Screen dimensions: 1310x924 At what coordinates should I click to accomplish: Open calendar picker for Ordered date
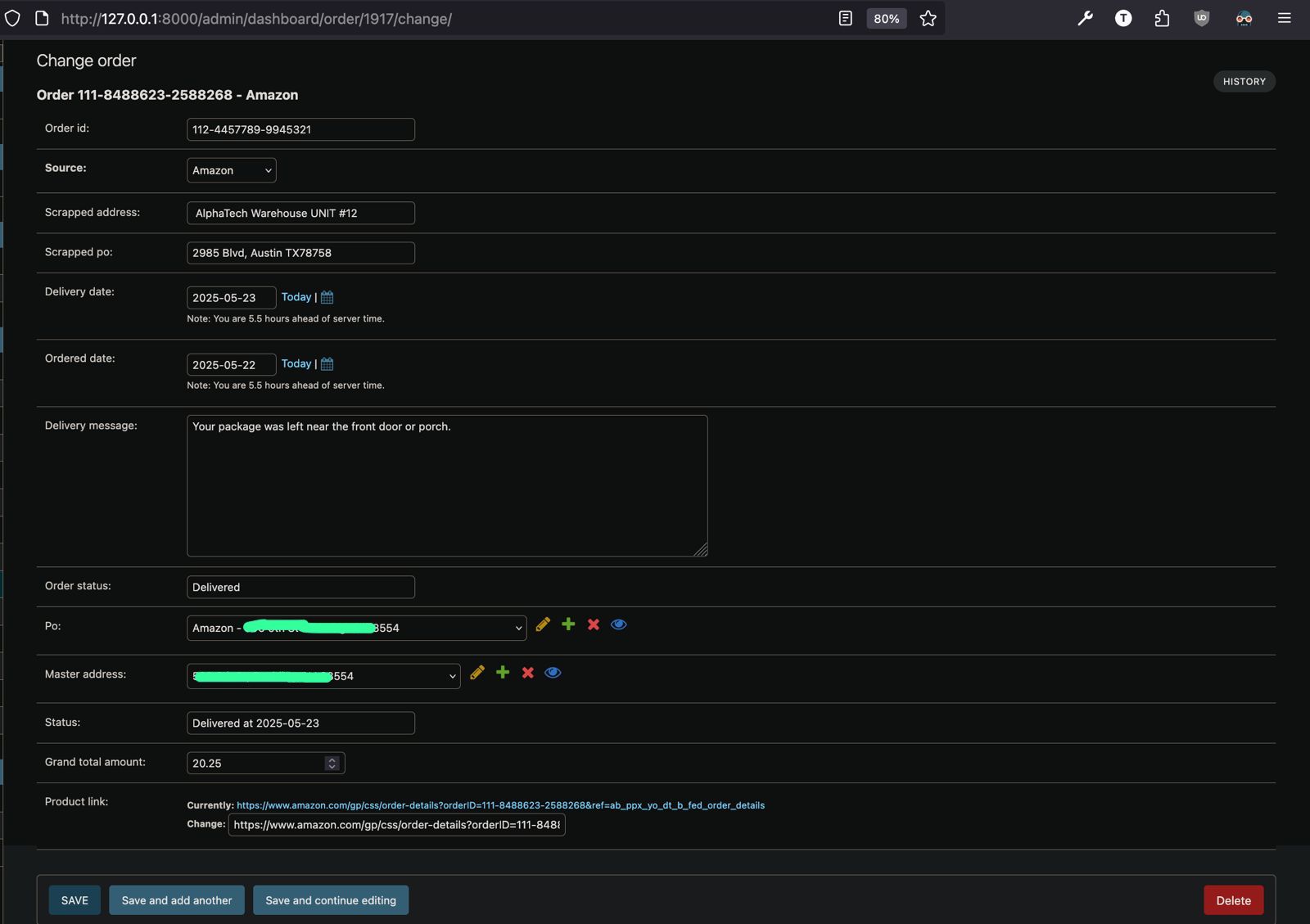pos(327,364)
